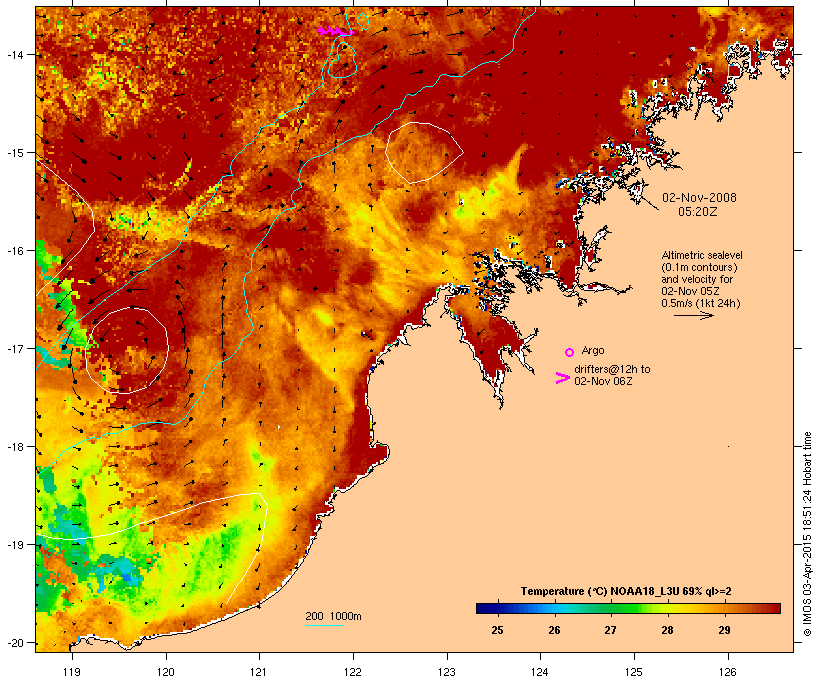Click the 27 value on temperature scale
820x680 pixels.
[x=610, y=630]
